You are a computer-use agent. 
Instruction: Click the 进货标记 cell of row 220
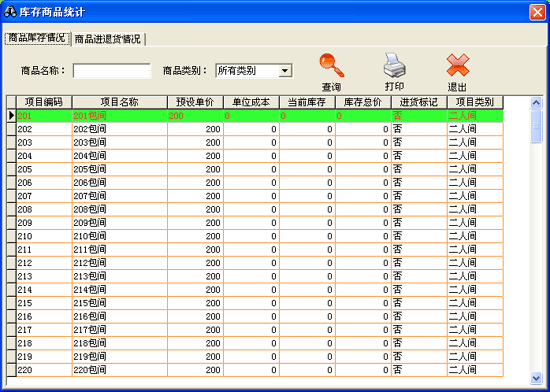click(419, 370)
